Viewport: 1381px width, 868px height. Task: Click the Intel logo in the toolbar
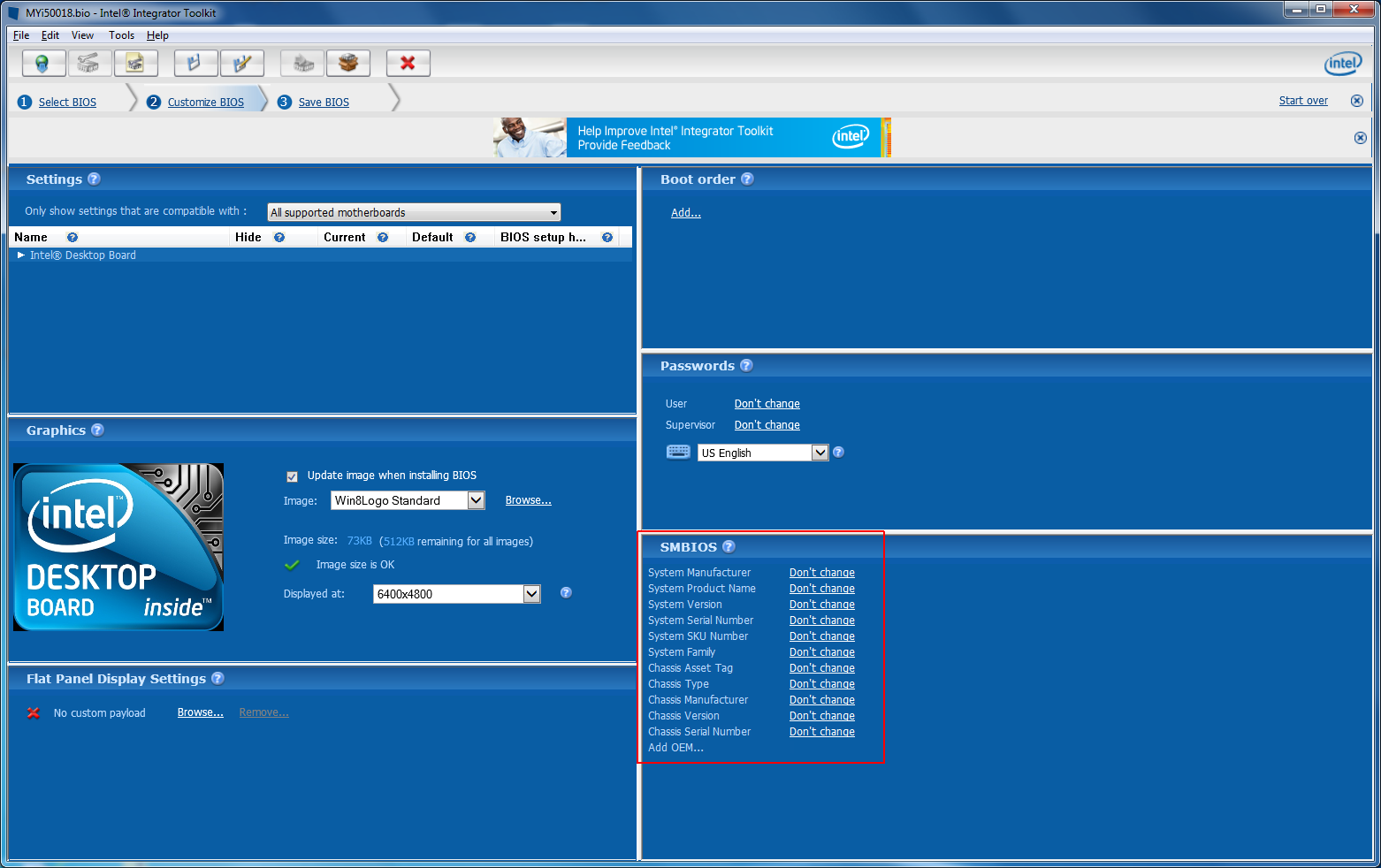pos(1343,64)
